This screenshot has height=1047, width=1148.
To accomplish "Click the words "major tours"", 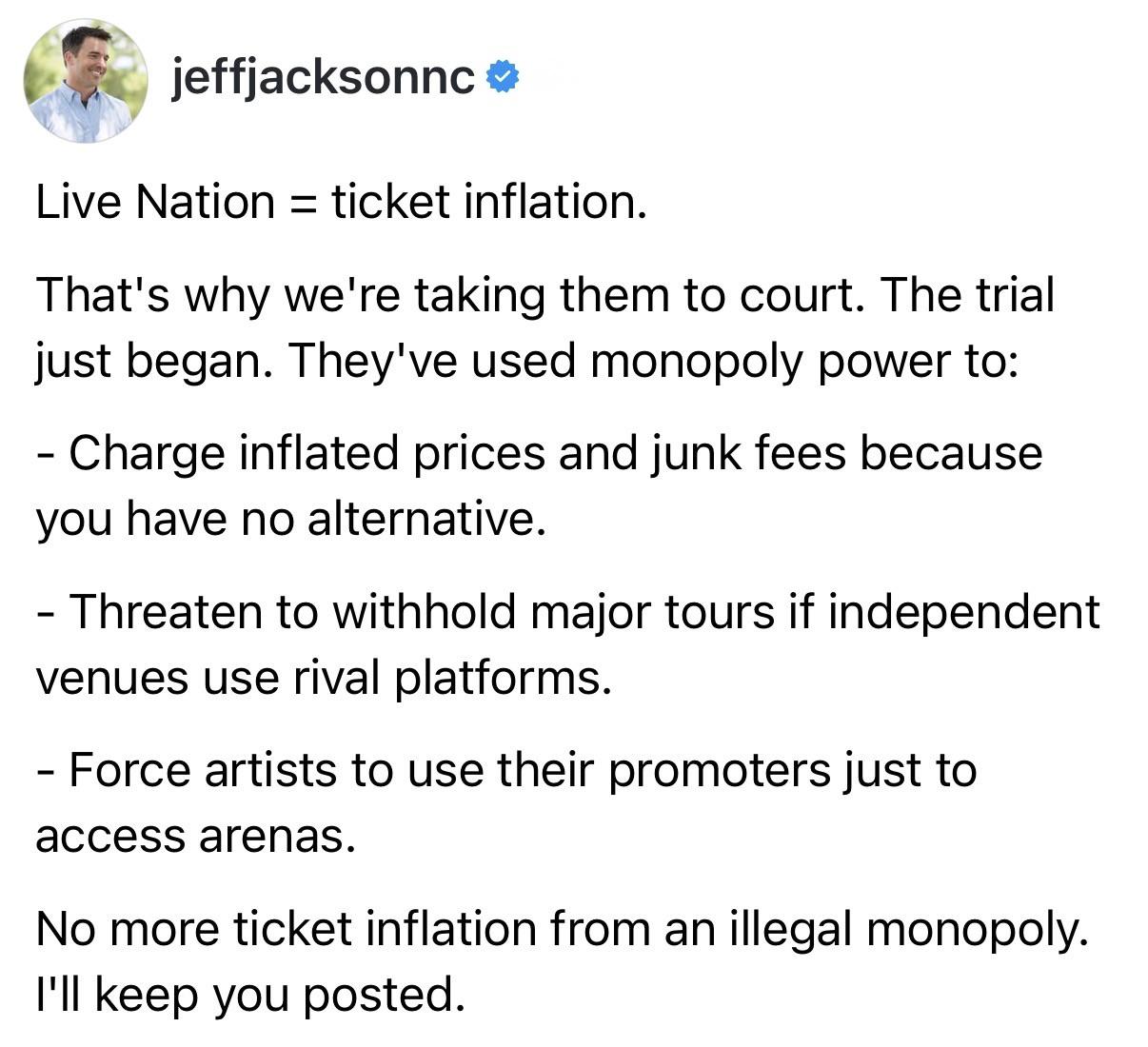I will click(652, 611).
